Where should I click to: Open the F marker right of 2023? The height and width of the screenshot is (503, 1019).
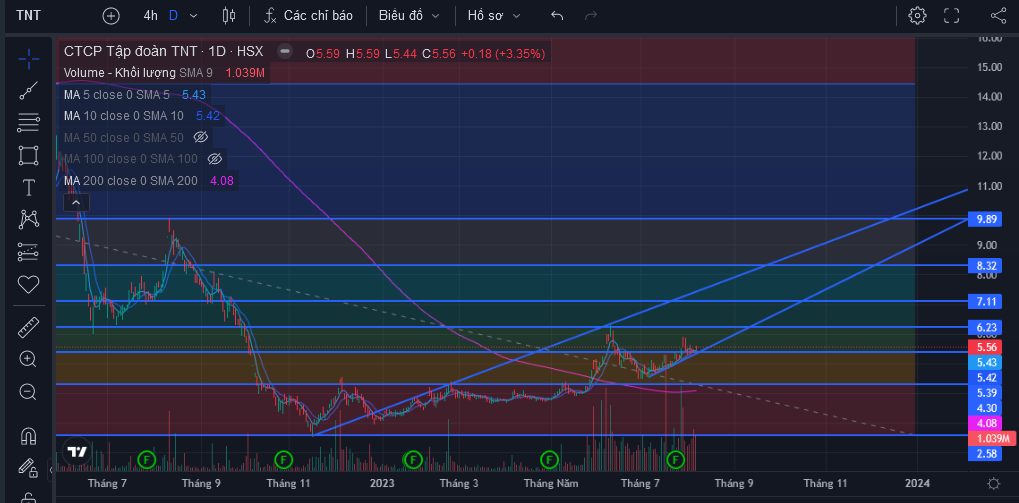point(412,460)
